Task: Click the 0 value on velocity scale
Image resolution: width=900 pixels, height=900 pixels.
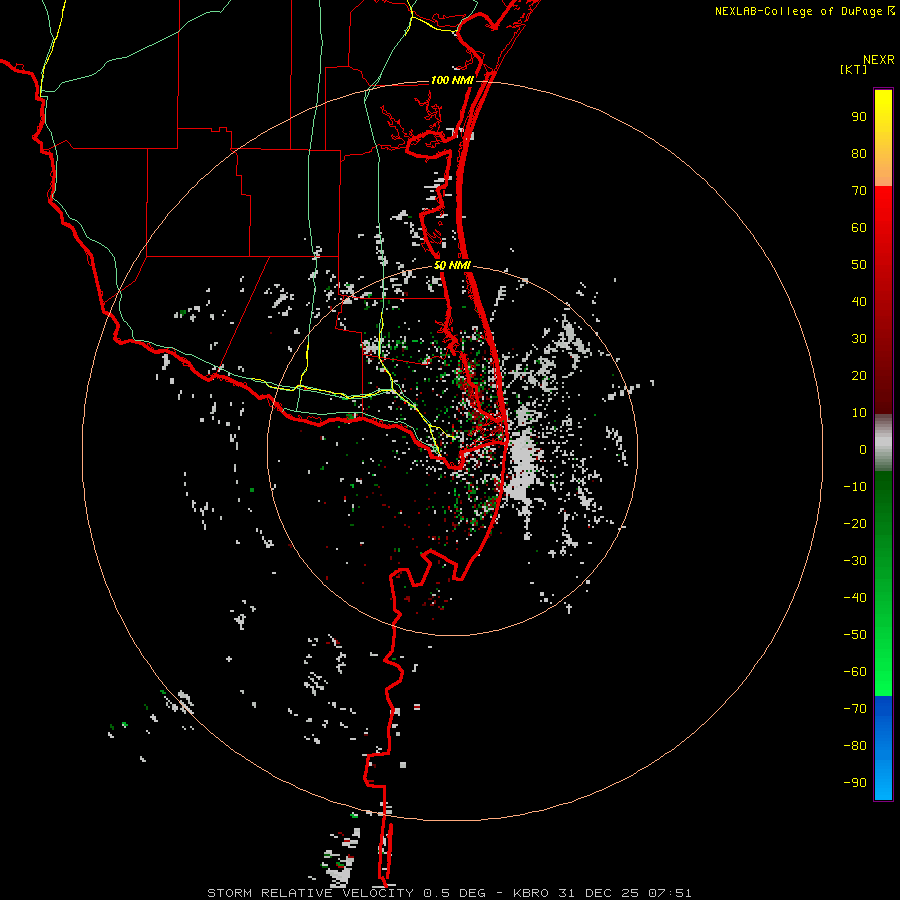Action: [x=863, y=450]
